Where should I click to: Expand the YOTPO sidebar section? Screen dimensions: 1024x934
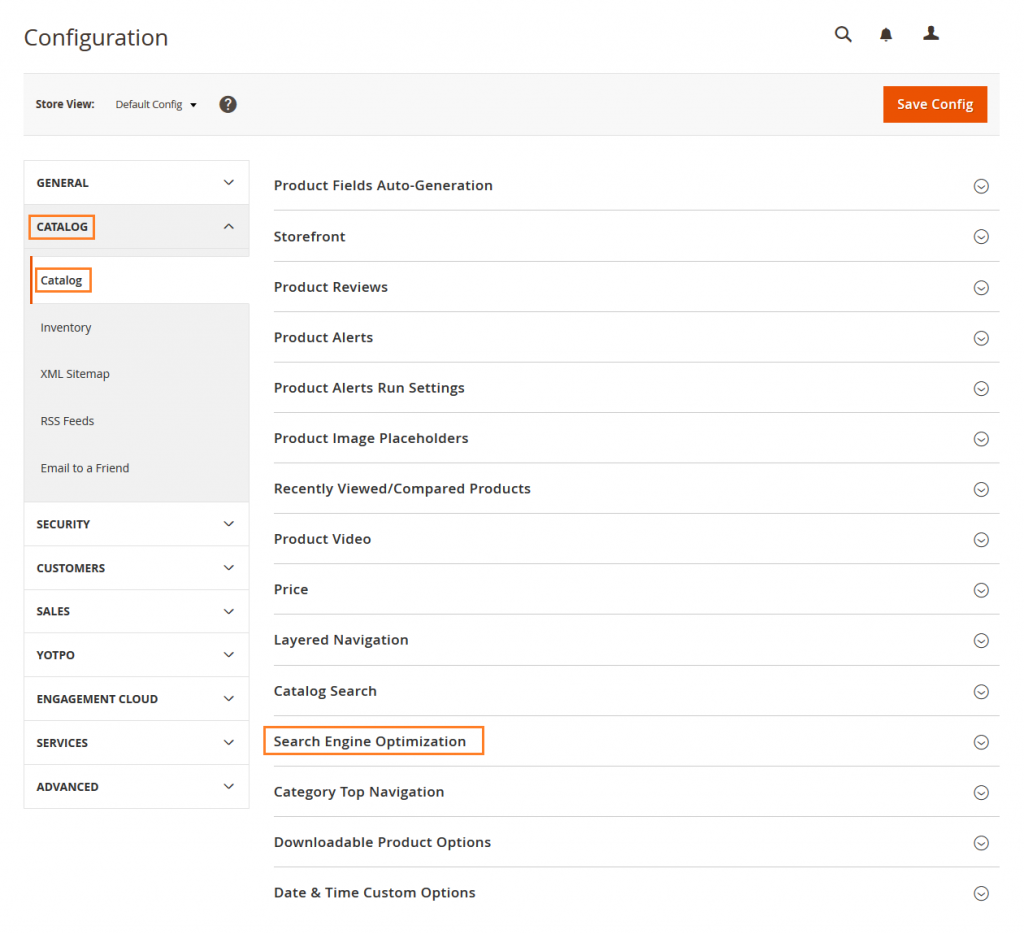(x=136, y=655)
